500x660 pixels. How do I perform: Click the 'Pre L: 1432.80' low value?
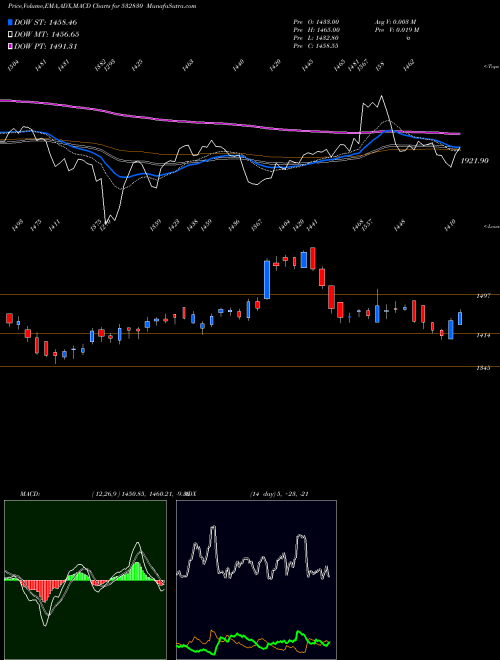click(316, 38)
